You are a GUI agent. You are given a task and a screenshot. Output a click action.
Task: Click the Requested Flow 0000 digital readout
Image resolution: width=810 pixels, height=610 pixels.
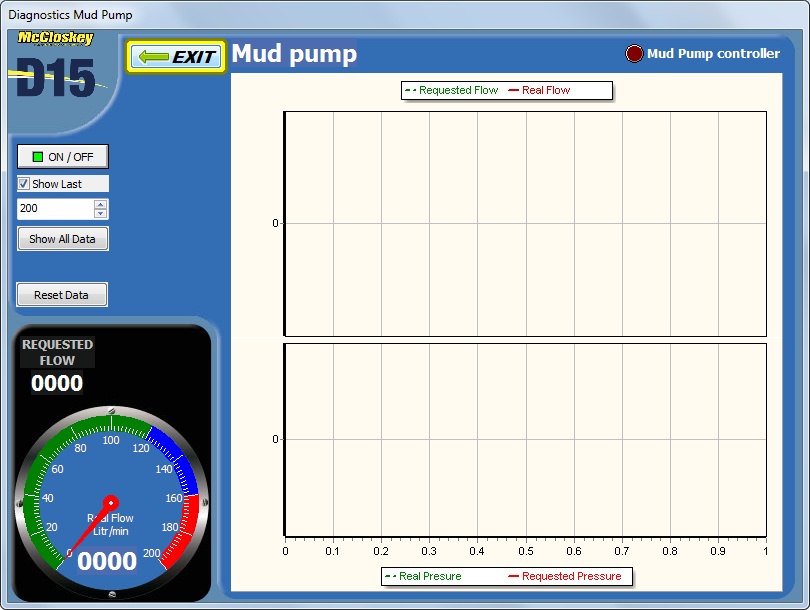coord(57,383)
